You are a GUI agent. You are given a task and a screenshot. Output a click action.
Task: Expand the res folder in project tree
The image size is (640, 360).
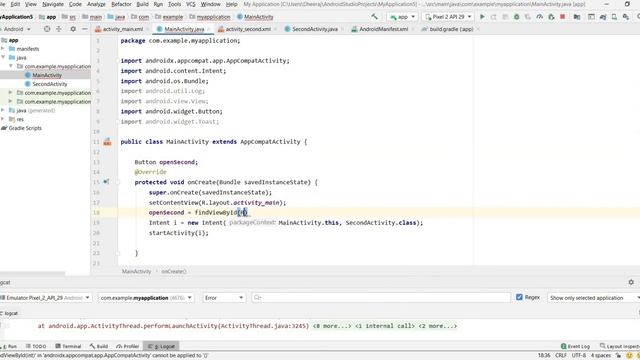3,119
